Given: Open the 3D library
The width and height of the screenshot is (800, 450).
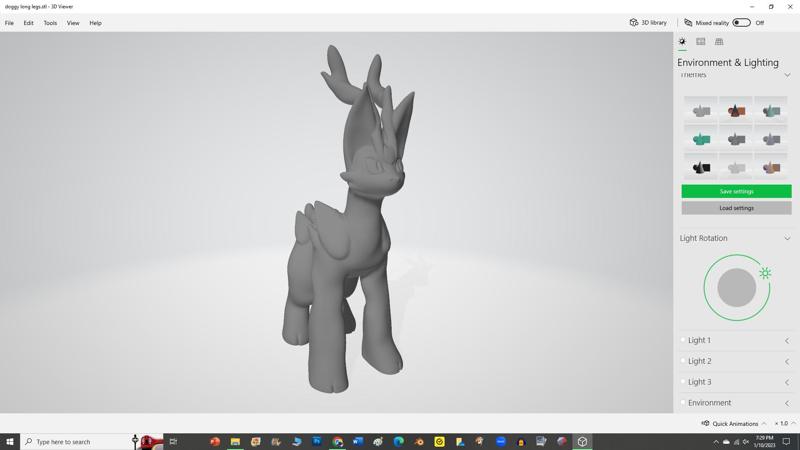Looking at the screenshot, I should coord(648,23).
